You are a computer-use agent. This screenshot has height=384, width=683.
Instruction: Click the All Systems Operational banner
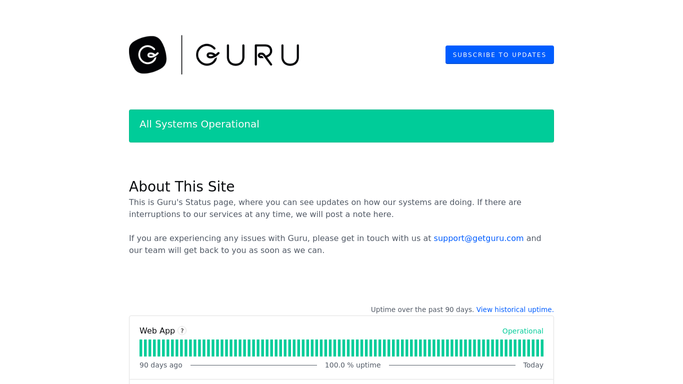tap(341, 126)
